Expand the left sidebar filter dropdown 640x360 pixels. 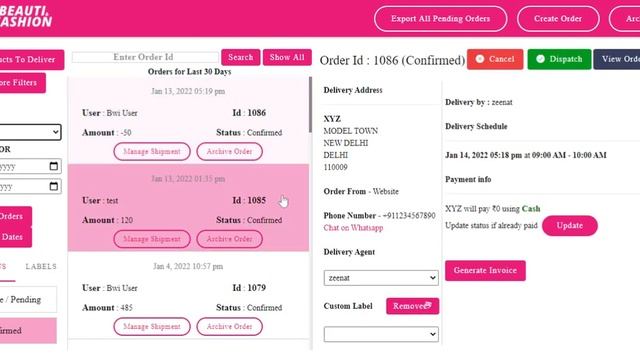[30, 132]
